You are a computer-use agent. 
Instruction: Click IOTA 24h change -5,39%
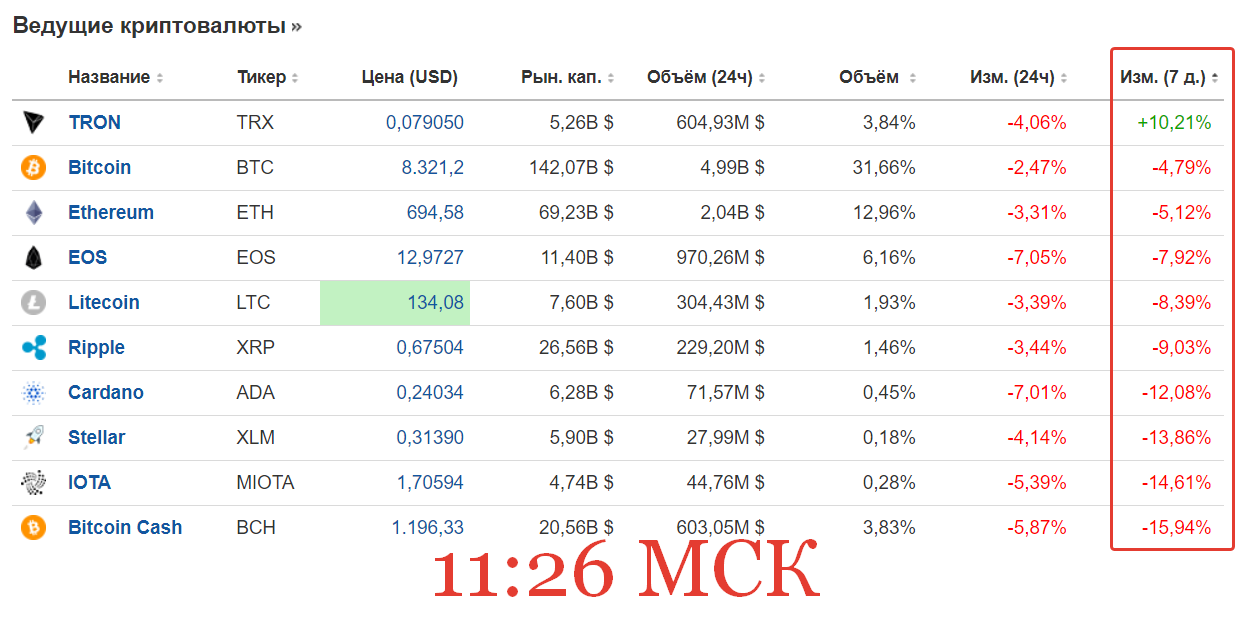click(x=1036, y=483)
